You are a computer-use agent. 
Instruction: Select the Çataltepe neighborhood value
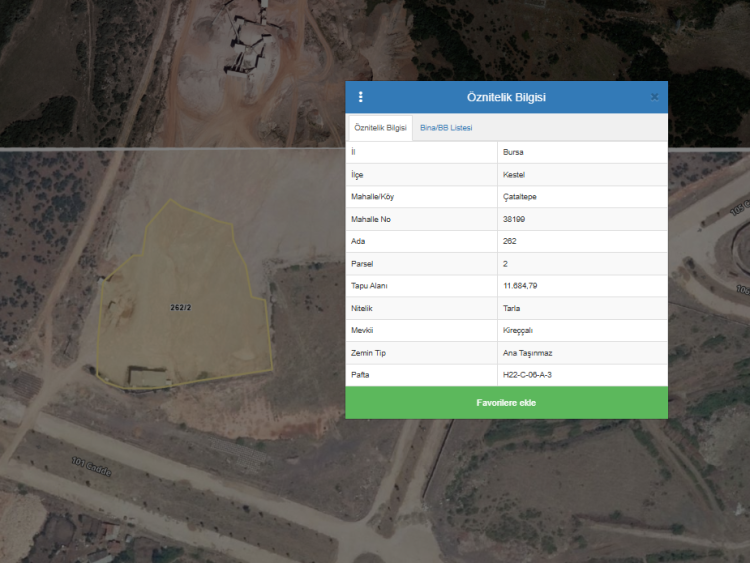[520, 197]
